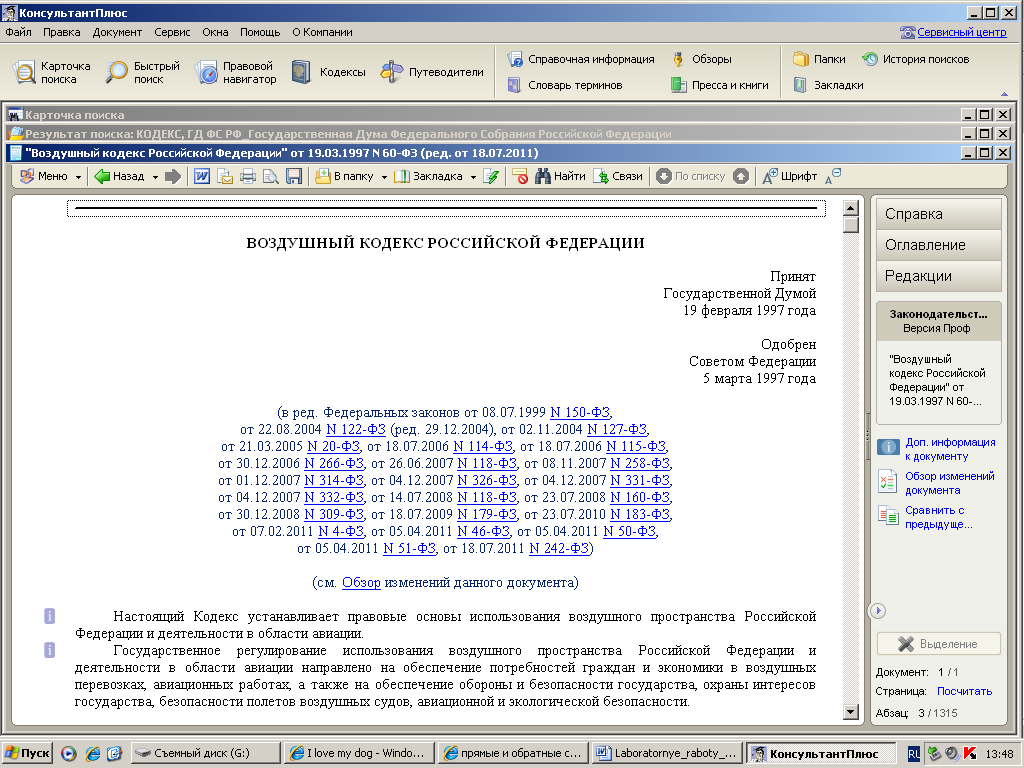Print document via printer icon
The image size is (1024, 768).
pos(248,176)
